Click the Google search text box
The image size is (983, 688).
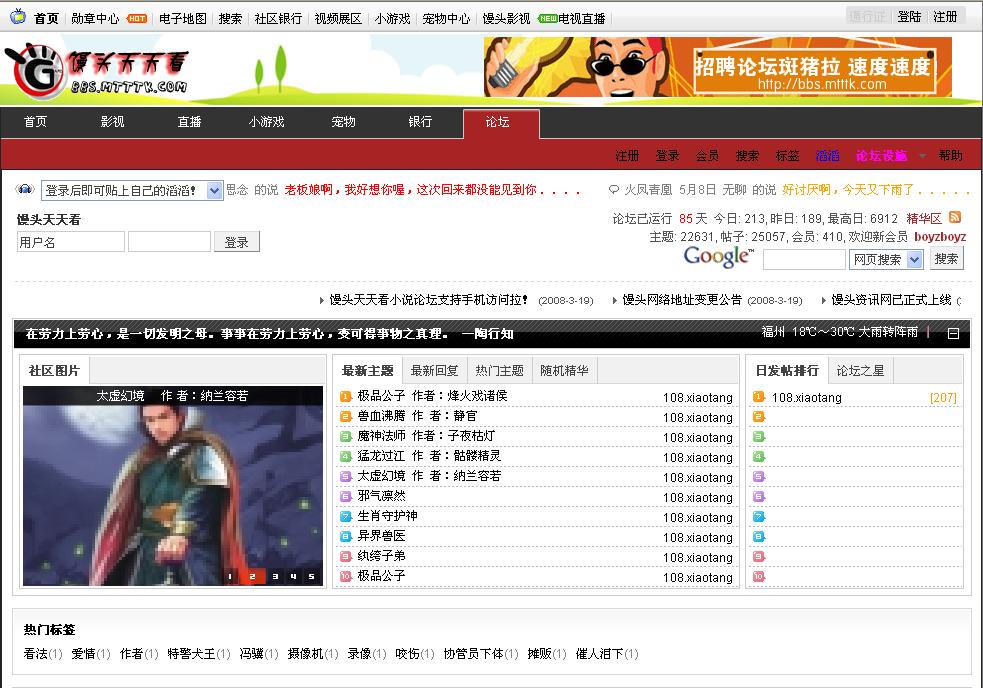(804, 259)
